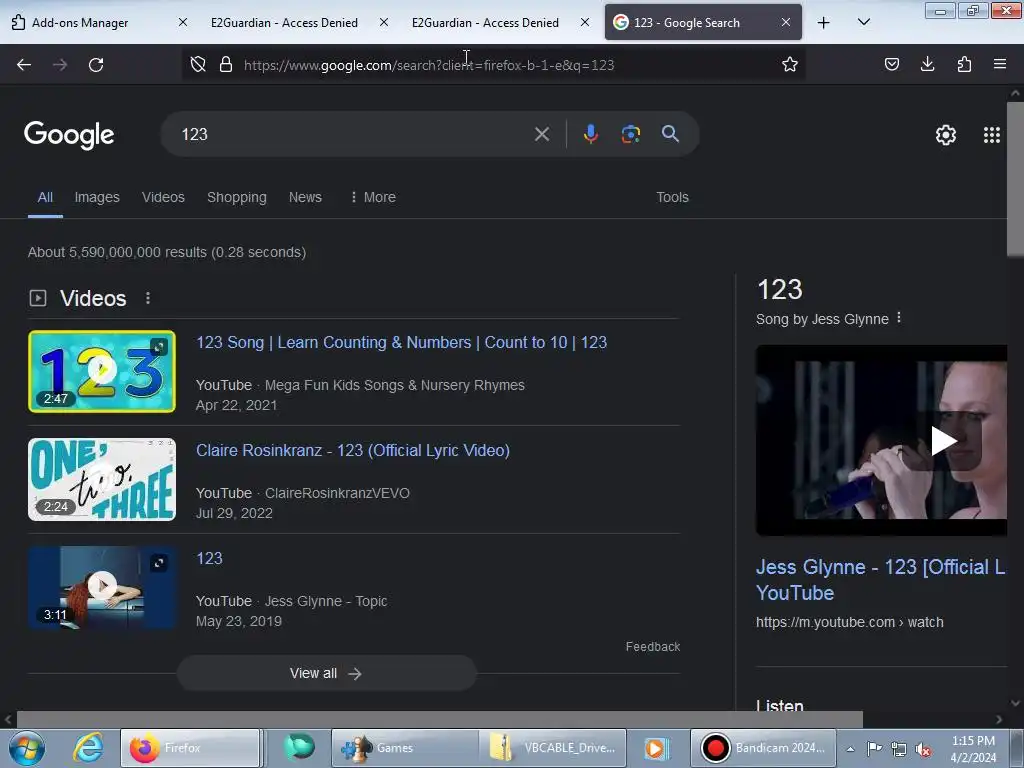Click the horizontal scrollbar right arrow

click(x=999, y=720)
